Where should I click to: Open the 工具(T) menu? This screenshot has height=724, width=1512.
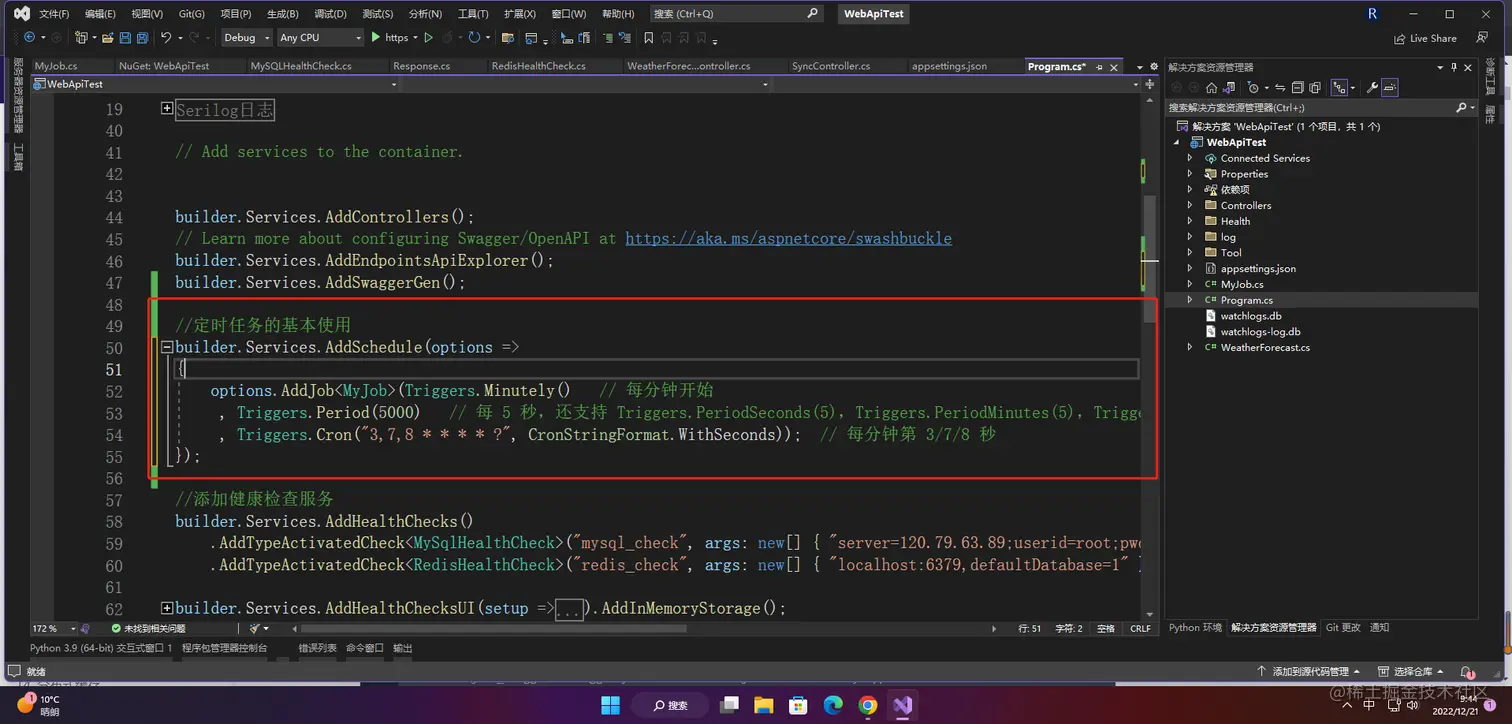[x=473, y=14]
